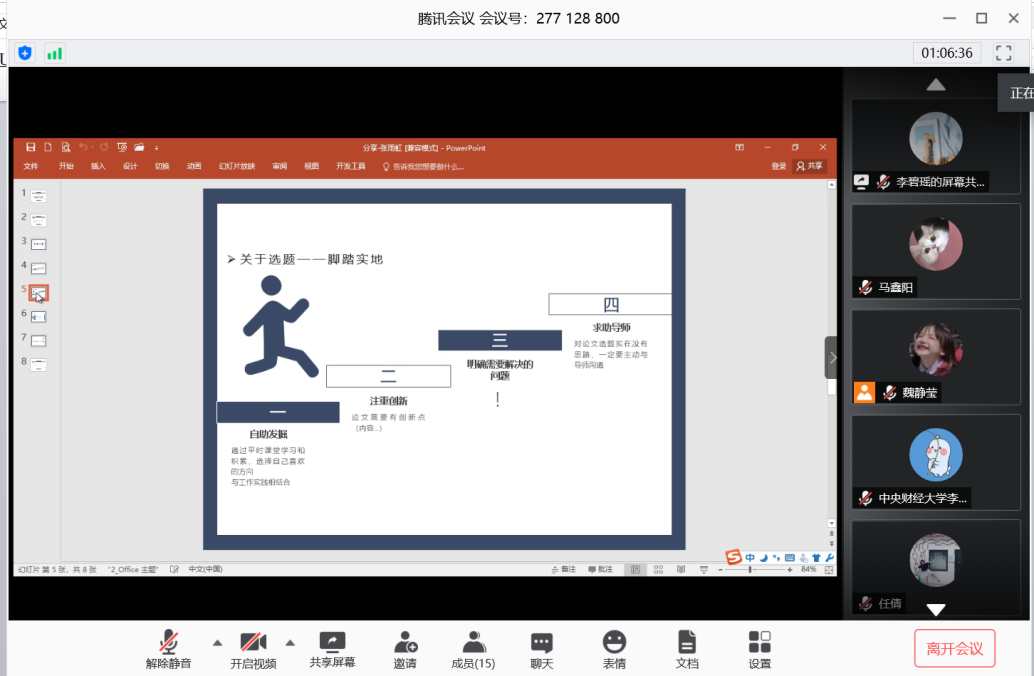Open the 文档 documents icon
This screenshot has width=1034, height=676.
click(x=687, y=642)
